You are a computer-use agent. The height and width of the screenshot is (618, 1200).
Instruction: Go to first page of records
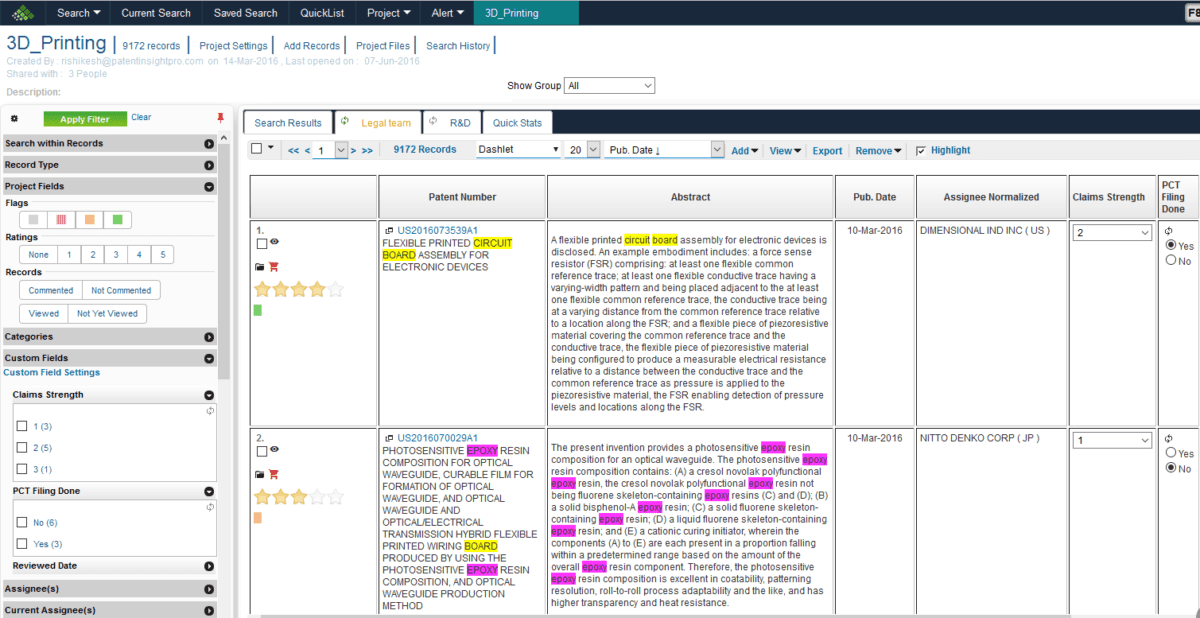point(293,150)
